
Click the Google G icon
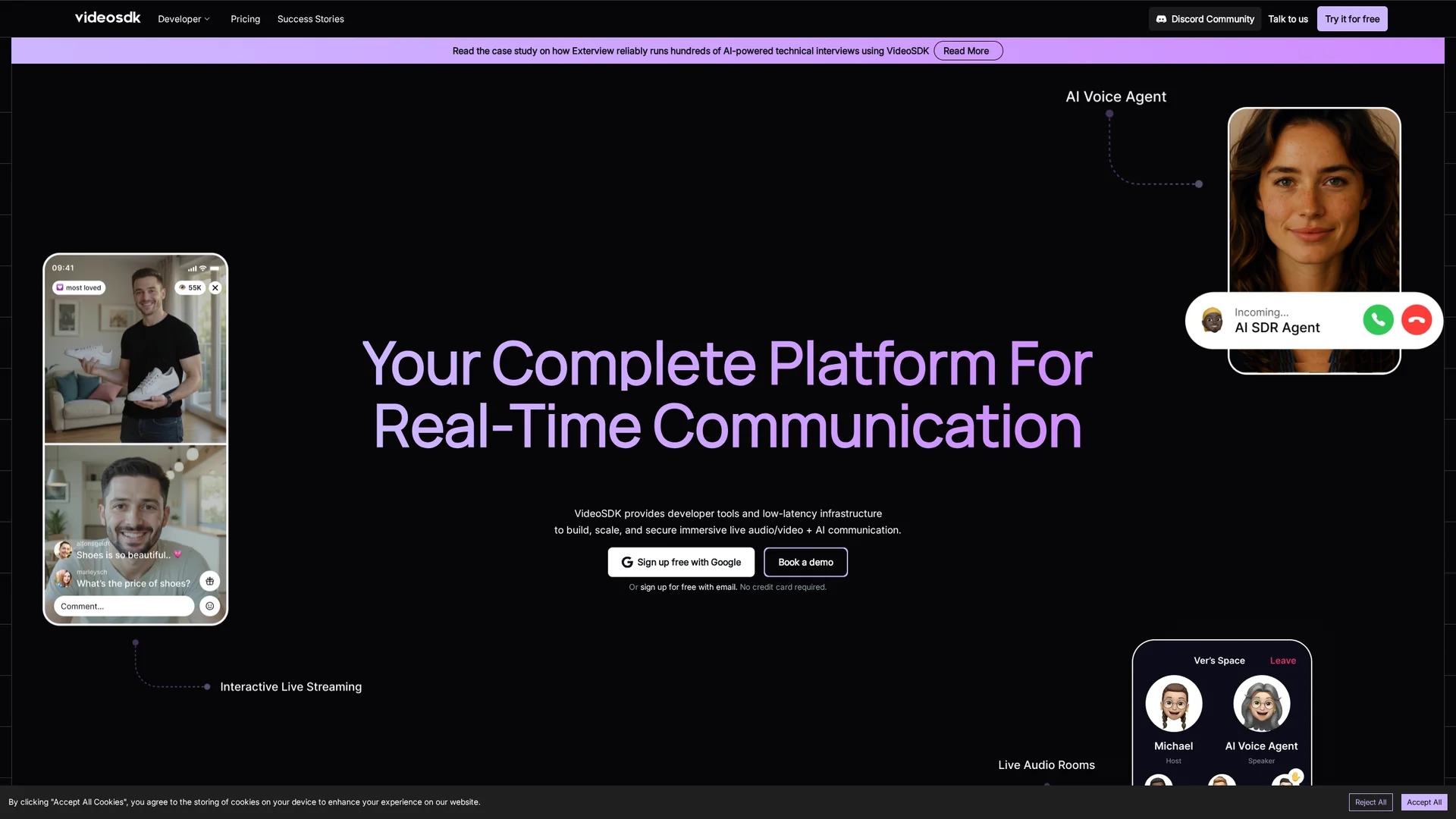[x=627, y=562]
